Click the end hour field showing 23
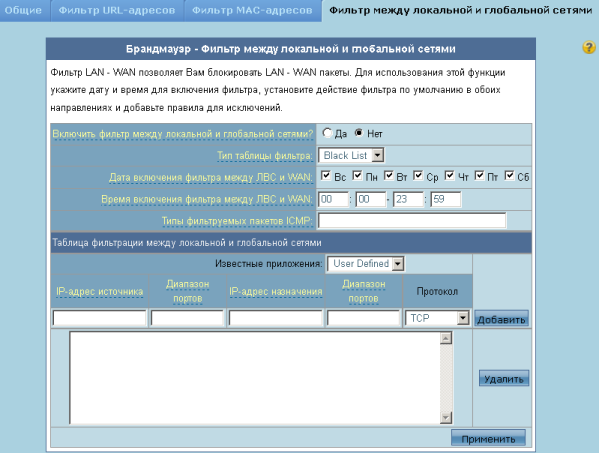Image resolution: width=599 pixels, height=453 pixels. 408,199
